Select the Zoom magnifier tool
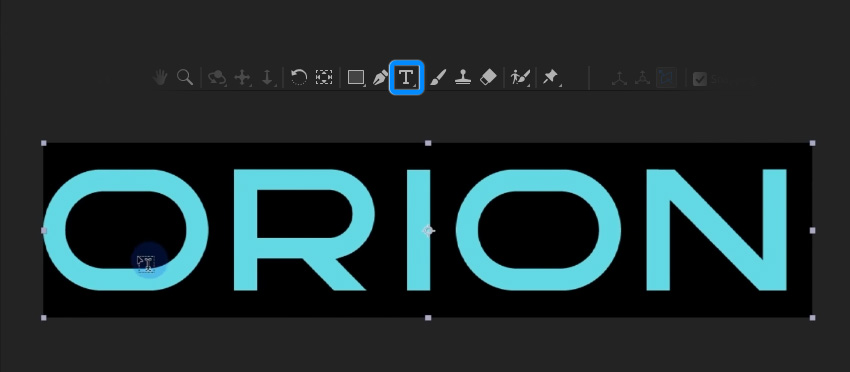Viewport: 850px width, 372px height. point(185,78)
